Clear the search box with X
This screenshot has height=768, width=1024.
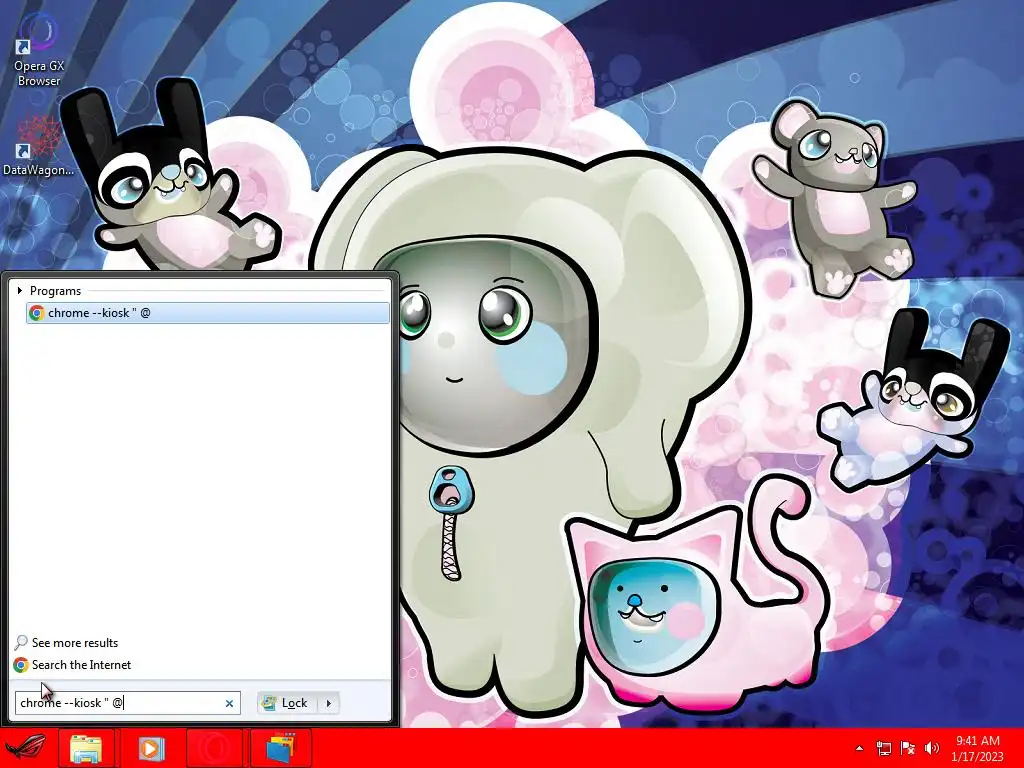[x=229, y=703]
